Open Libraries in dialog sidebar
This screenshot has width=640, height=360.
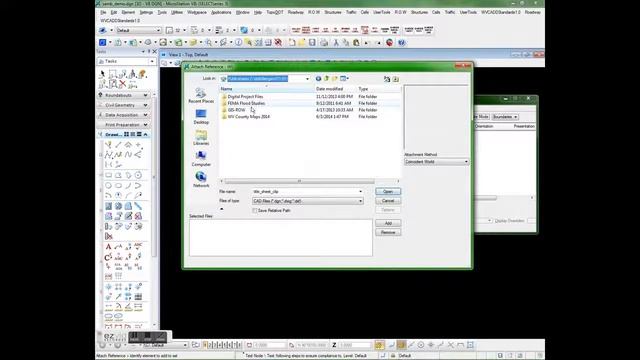click(201, 138)
